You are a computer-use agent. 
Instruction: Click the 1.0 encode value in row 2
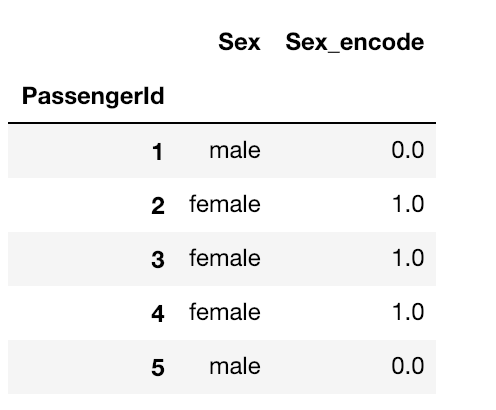point(408,204)
